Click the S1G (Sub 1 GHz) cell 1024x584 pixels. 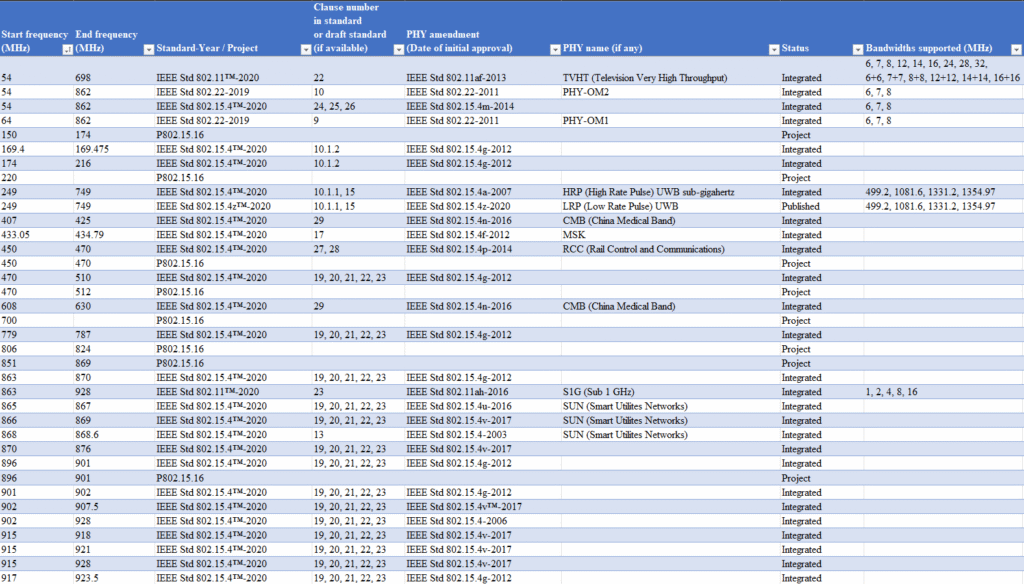point(600,392)
